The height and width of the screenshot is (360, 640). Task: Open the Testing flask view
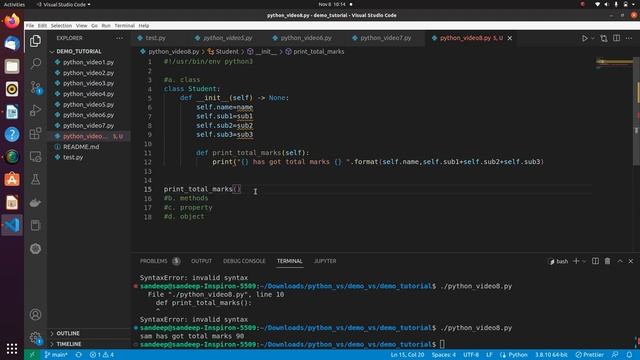36,179
